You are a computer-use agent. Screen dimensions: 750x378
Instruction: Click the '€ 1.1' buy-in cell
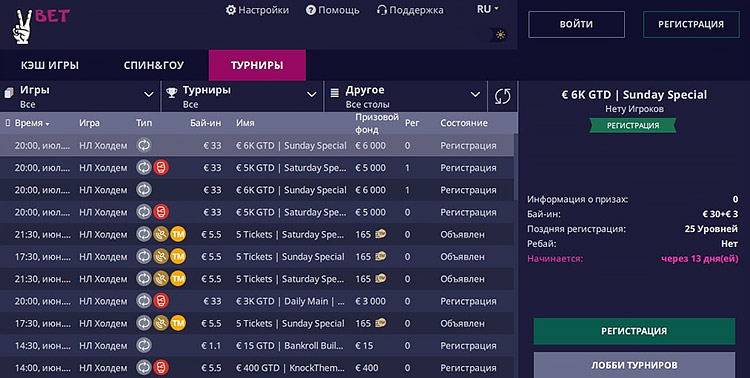[211, 345]
